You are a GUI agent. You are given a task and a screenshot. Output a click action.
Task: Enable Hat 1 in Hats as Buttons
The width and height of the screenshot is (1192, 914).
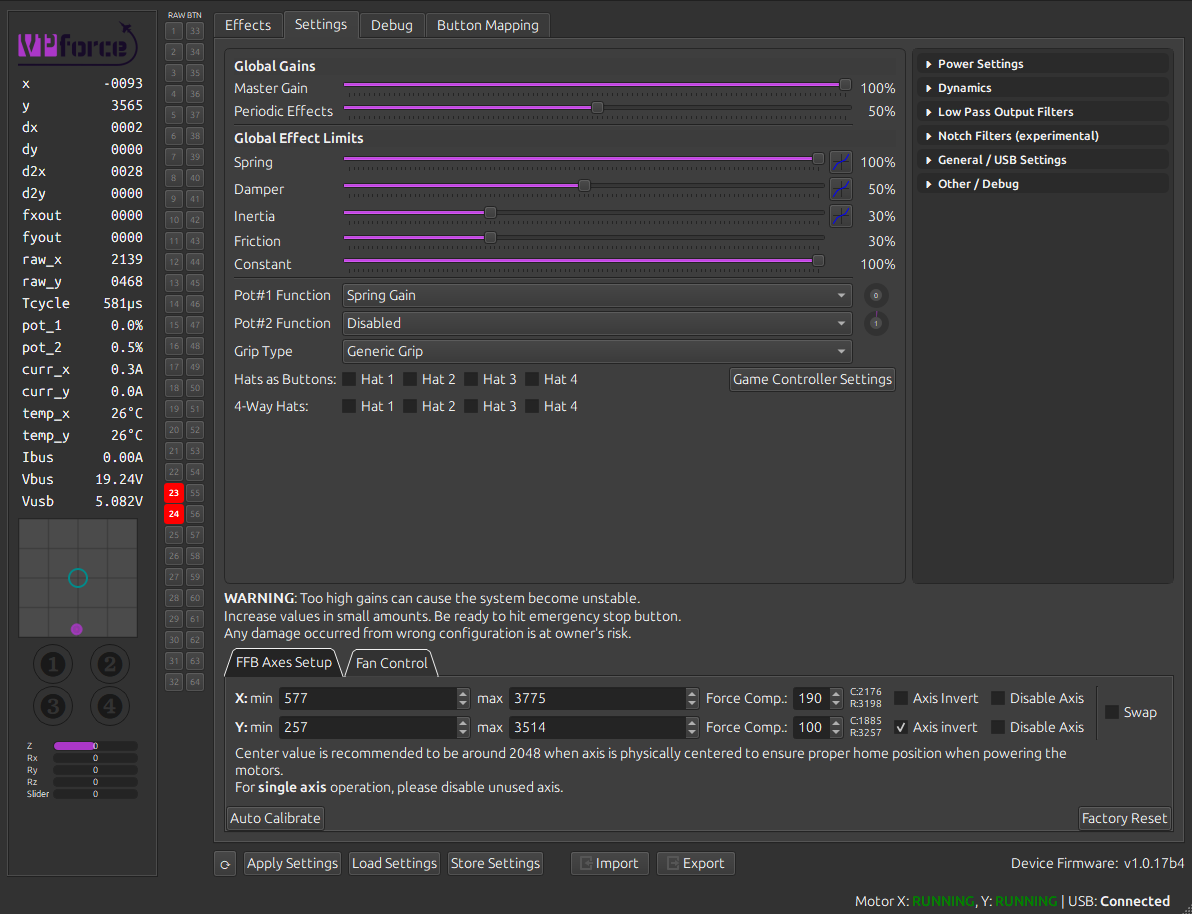pos(349,379)
